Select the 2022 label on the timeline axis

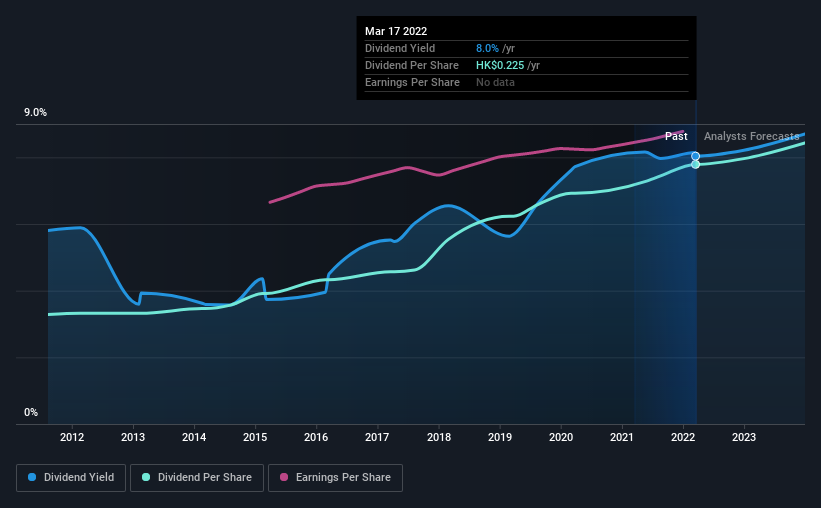[x=683, y=437]
